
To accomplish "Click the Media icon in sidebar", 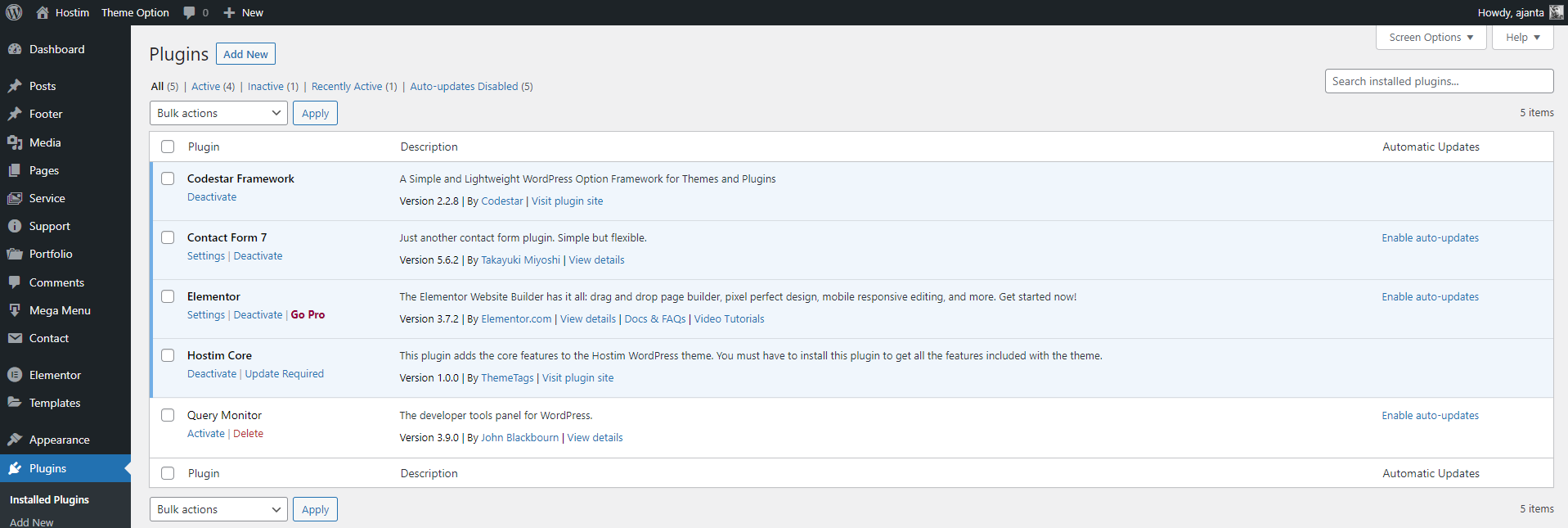I will (x=15, y=142).
